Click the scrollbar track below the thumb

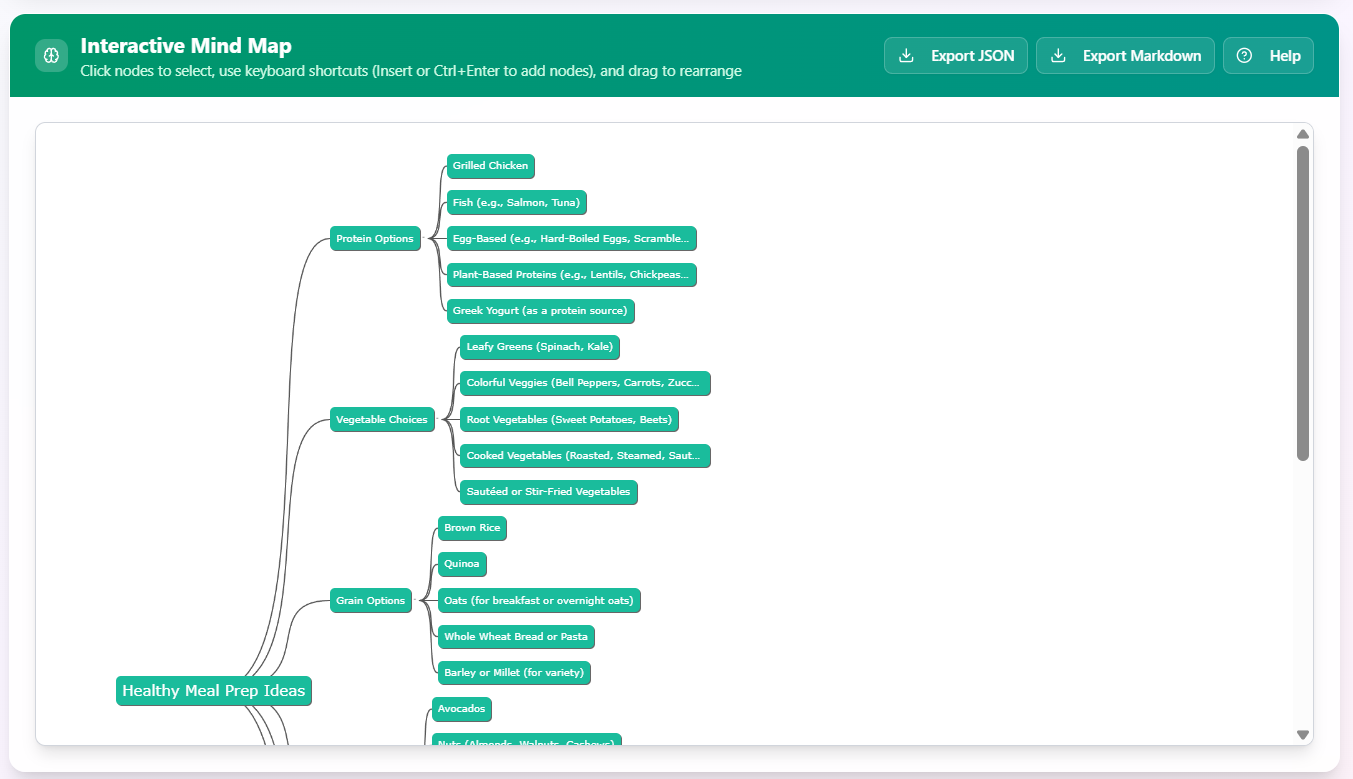click(x=1302, y=600)
